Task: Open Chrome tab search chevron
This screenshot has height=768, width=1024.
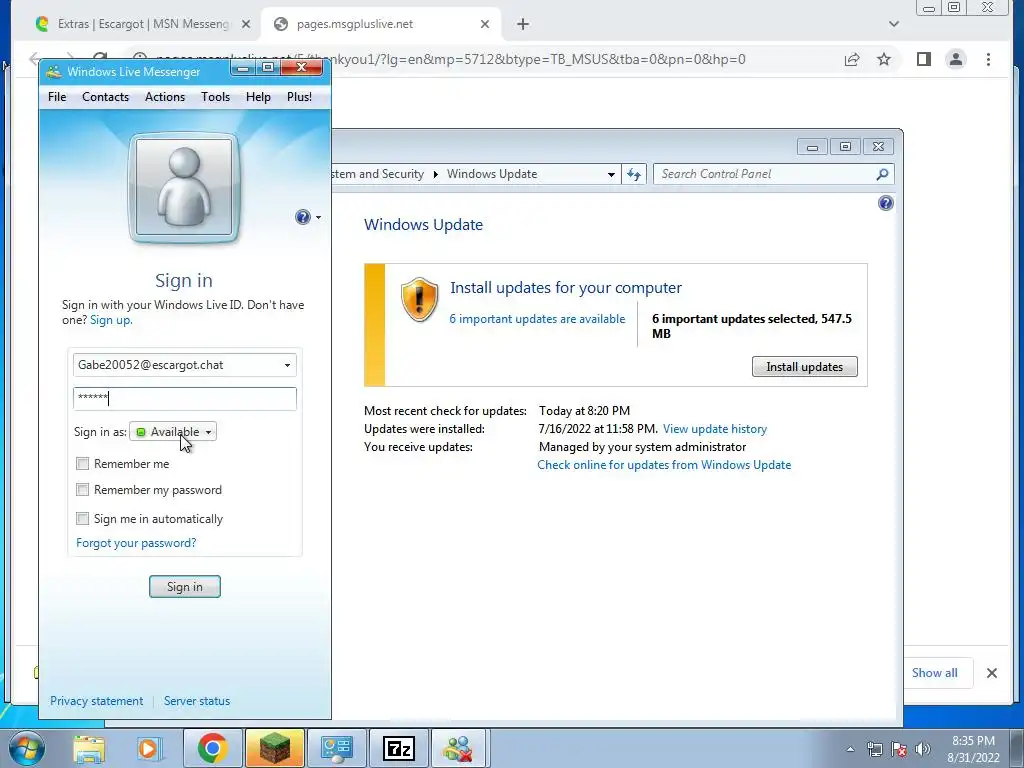Action: click(894, 24)
